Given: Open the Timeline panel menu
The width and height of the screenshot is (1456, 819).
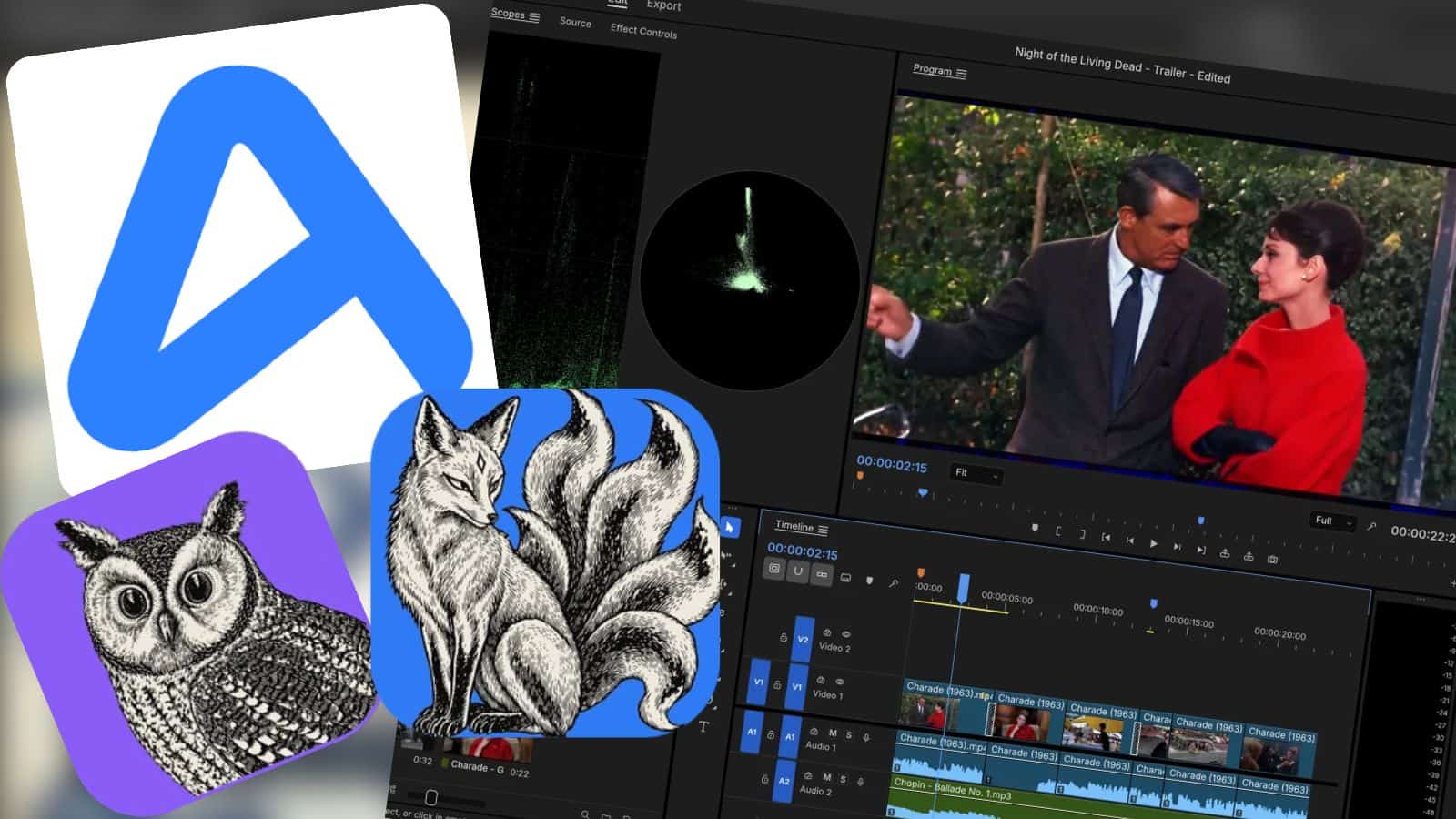Looking at the screenshot, I should click(x=824, y=530).
